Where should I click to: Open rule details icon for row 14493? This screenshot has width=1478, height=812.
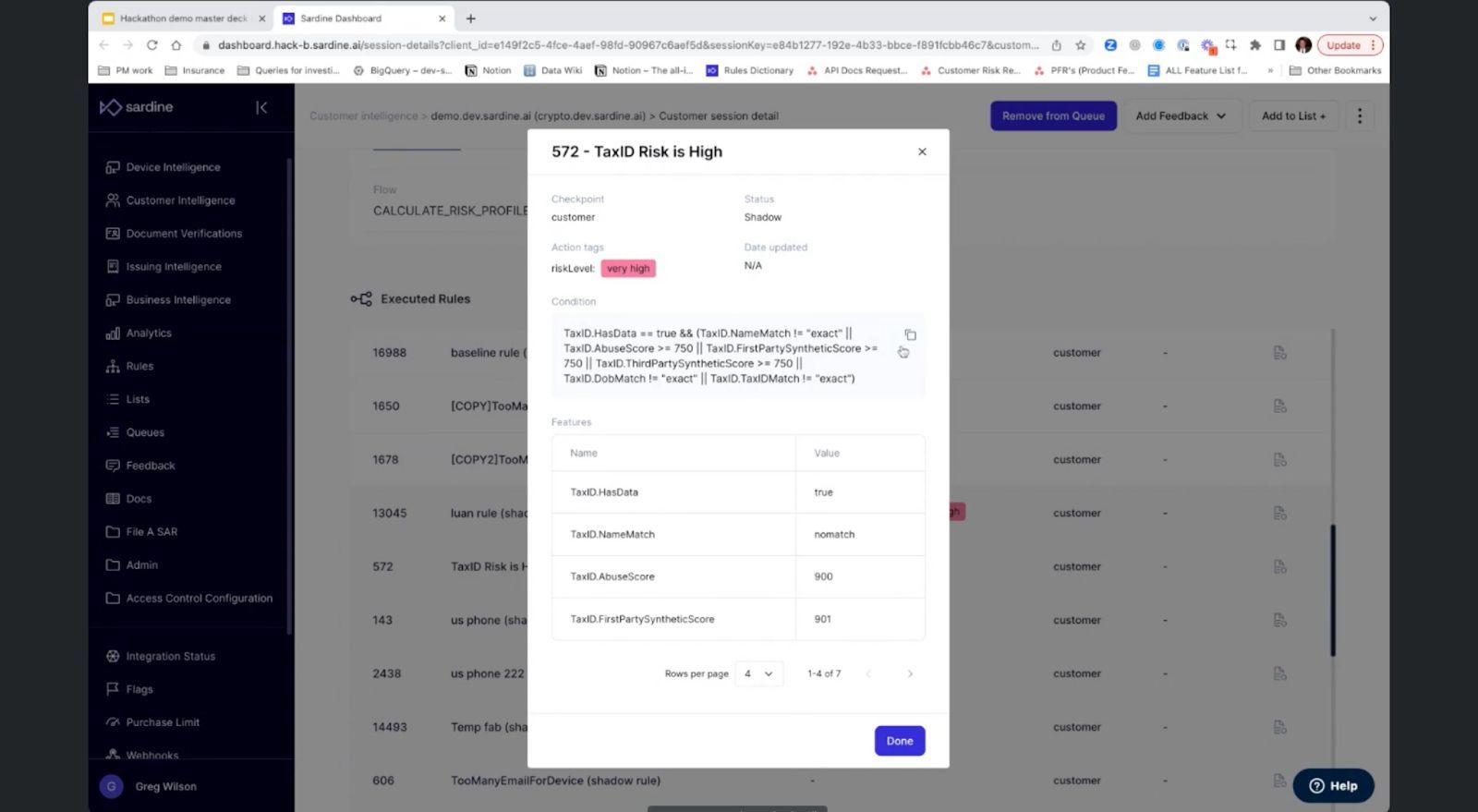point(1279,728)
